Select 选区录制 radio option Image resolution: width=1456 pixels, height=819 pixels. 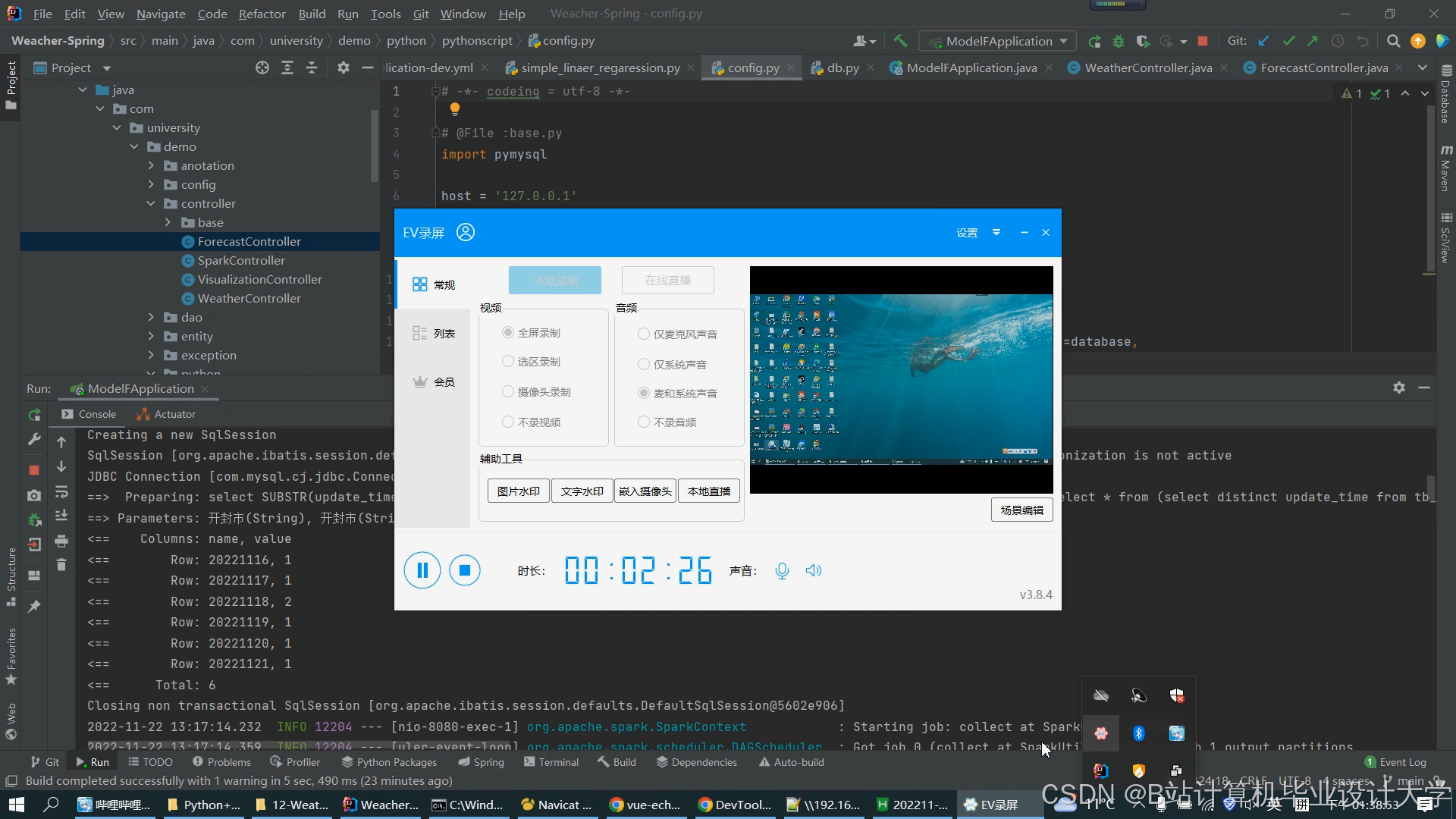click(508, 362)
